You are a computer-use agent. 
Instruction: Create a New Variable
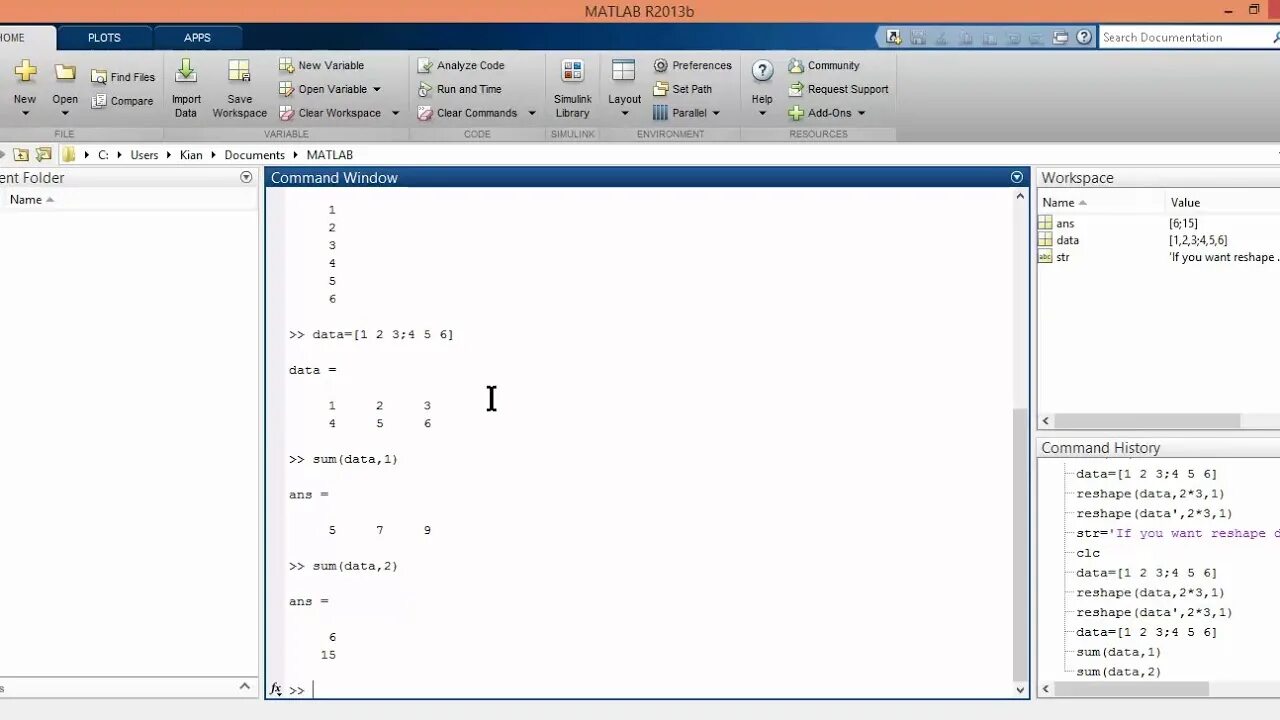coord(321,65)
